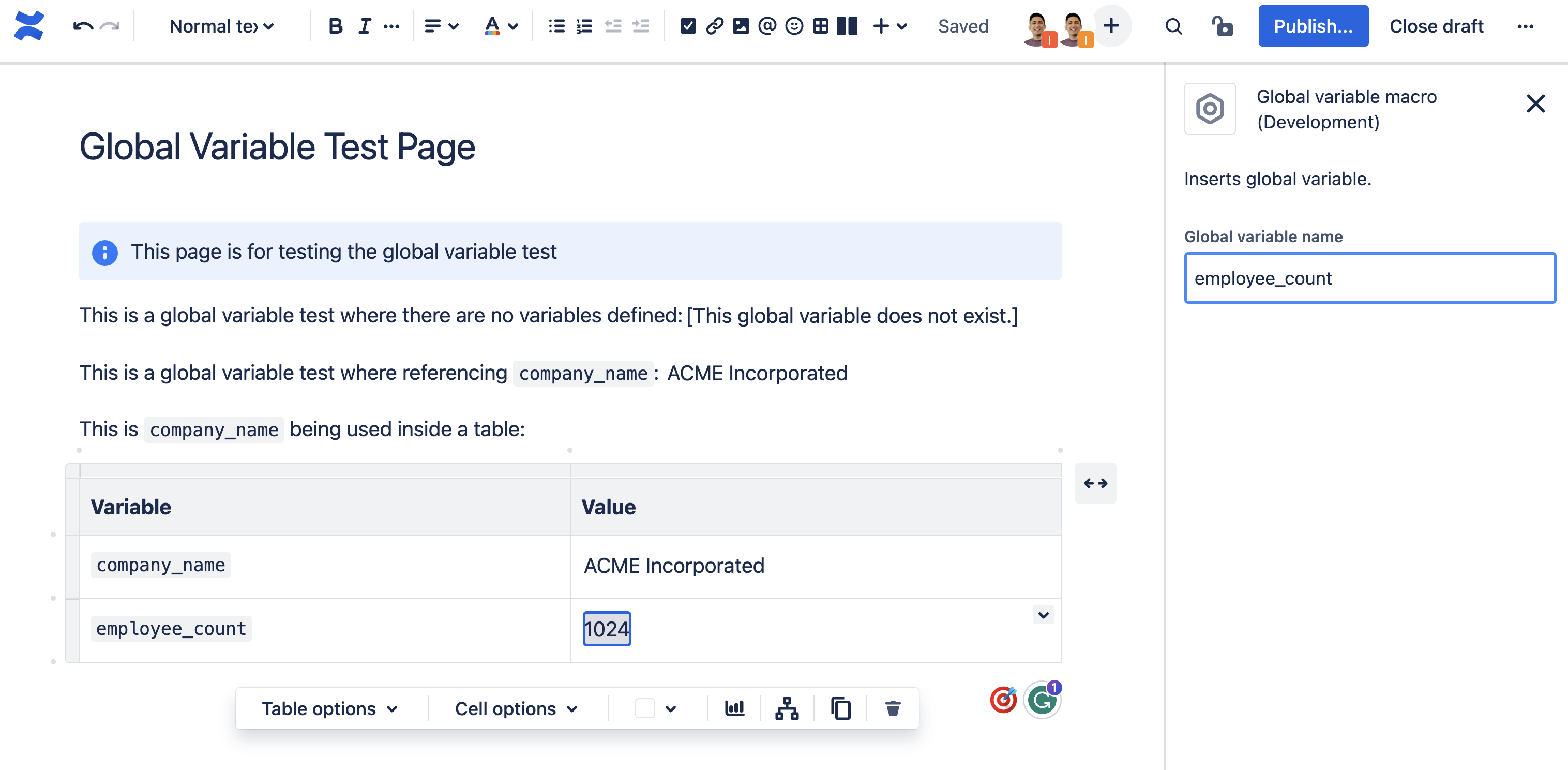1568x770 pixels.
Task: Copy the table
Action: pos(840,708)
